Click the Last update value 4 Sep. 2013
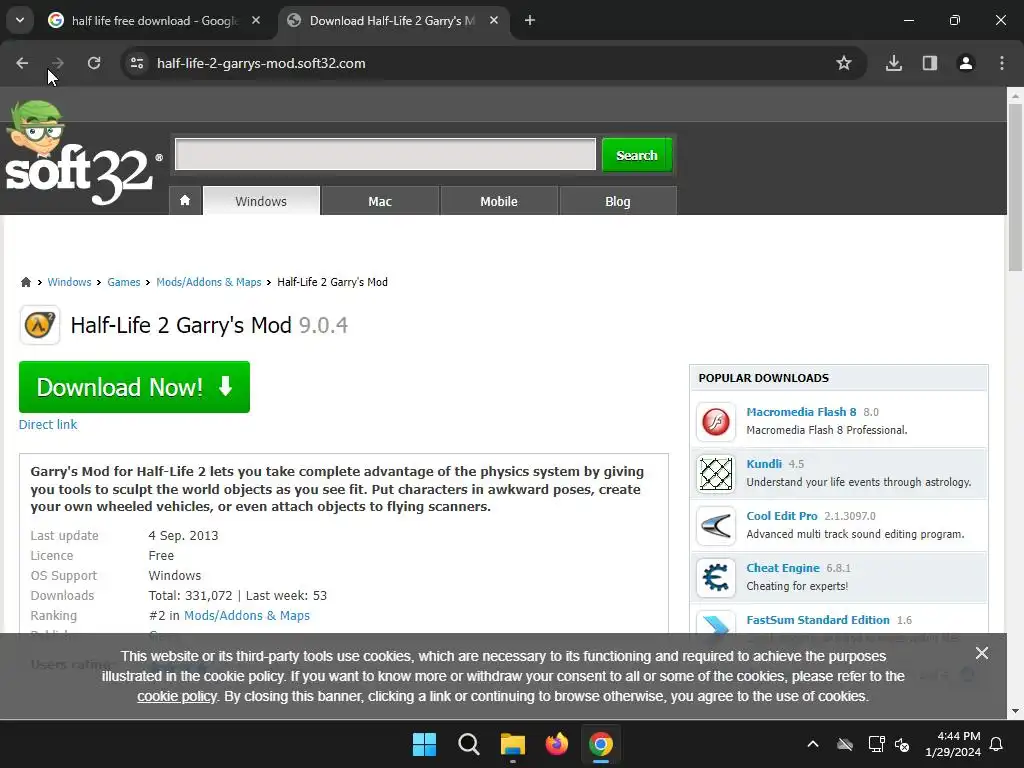The height and width of the screenshot is (768, 1024). coord(184,536)
